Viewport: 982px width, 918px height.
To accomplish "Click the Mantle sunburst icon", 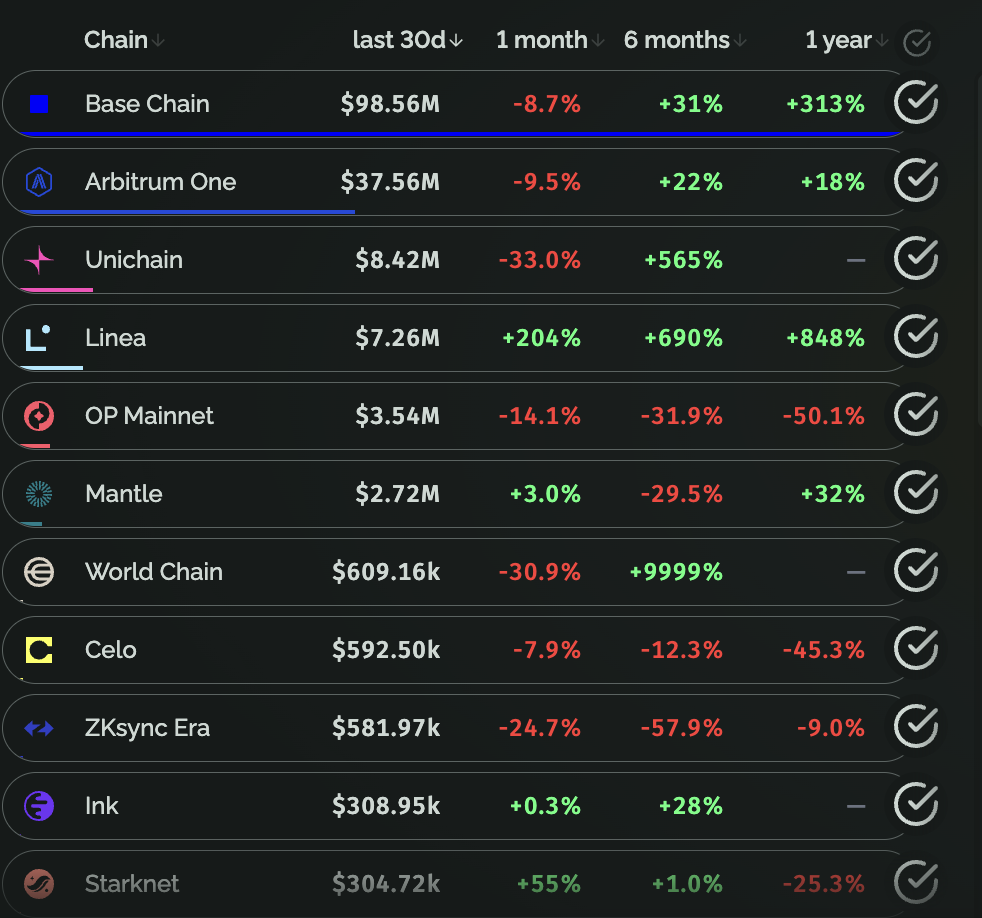I will pos(39,494).
